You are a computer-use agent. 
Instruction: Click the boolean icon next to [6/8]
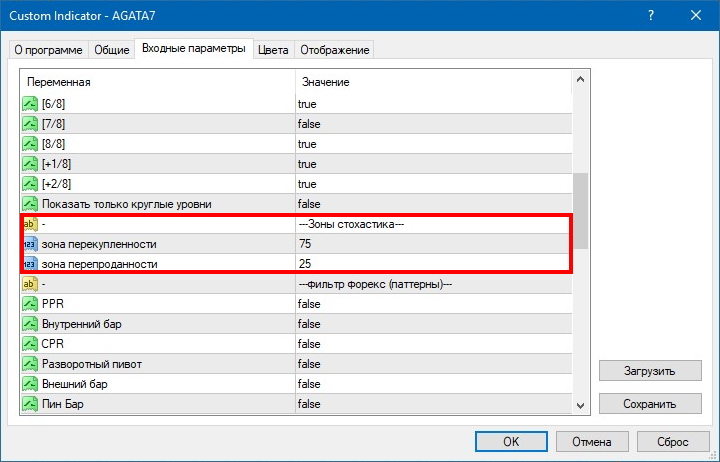click(x=30, y=104)
